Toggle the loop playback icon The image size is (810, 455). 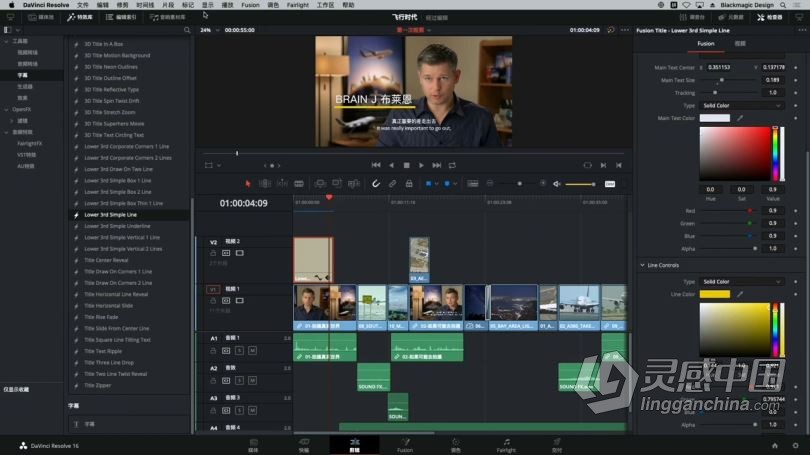(452, 165)
